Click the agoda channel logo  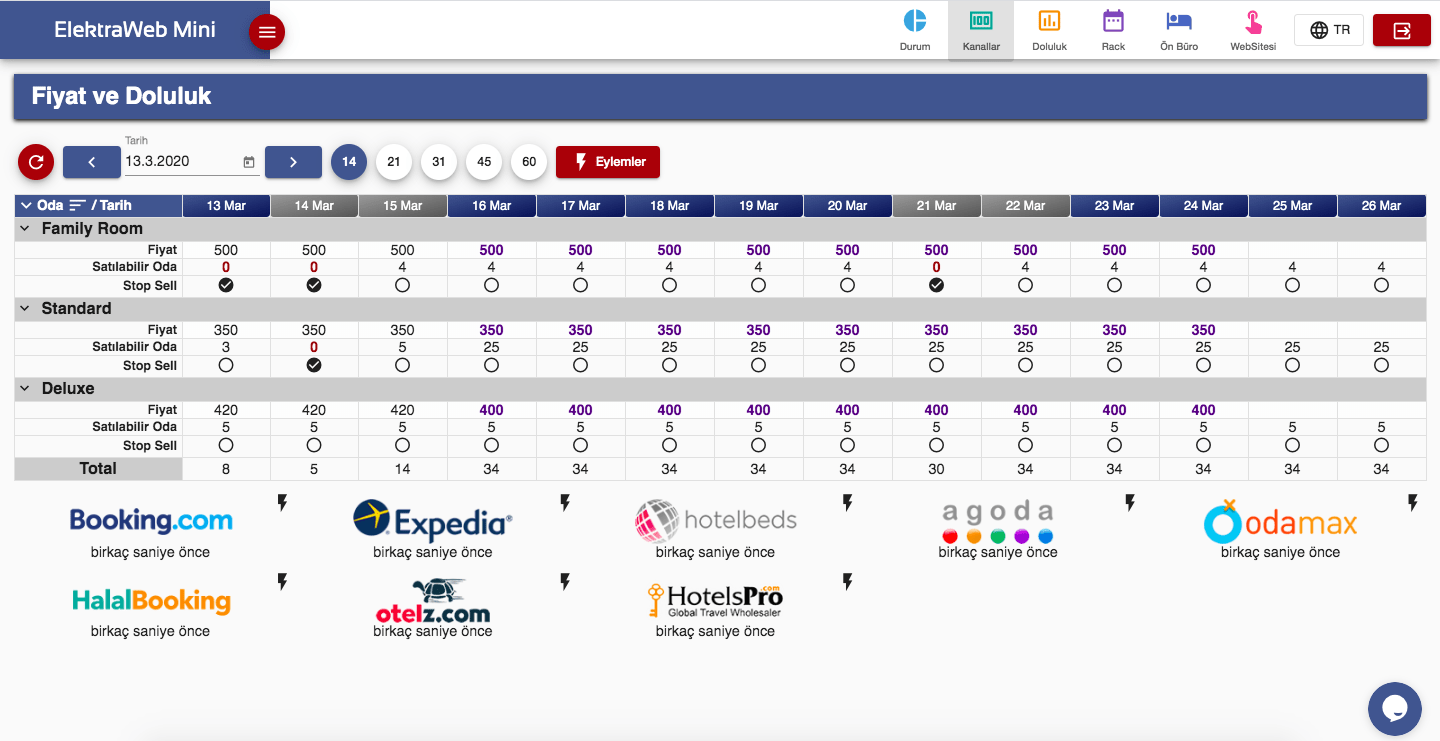tap(998, 521)
